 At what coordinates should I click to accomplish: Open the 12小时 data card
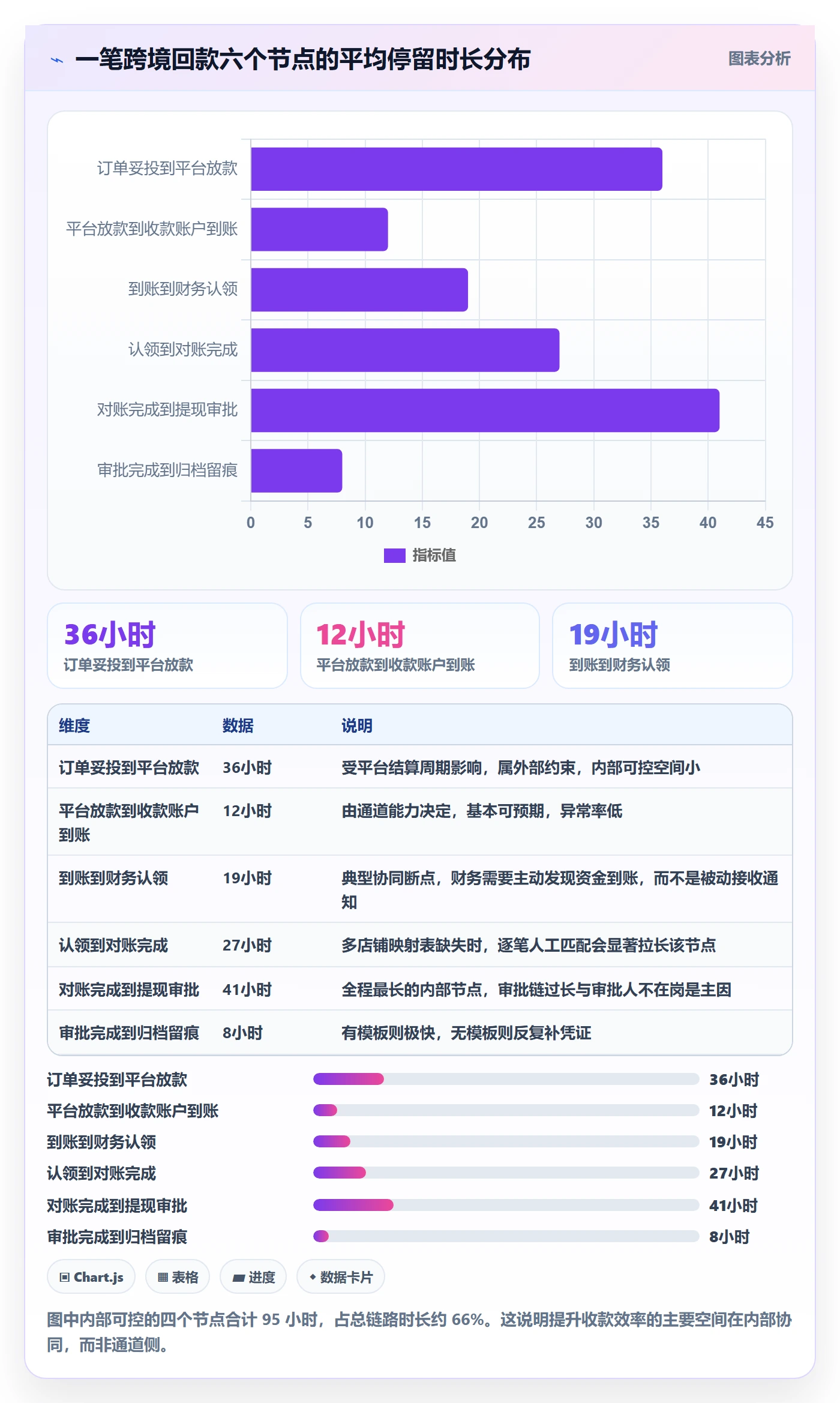(420, 646)
